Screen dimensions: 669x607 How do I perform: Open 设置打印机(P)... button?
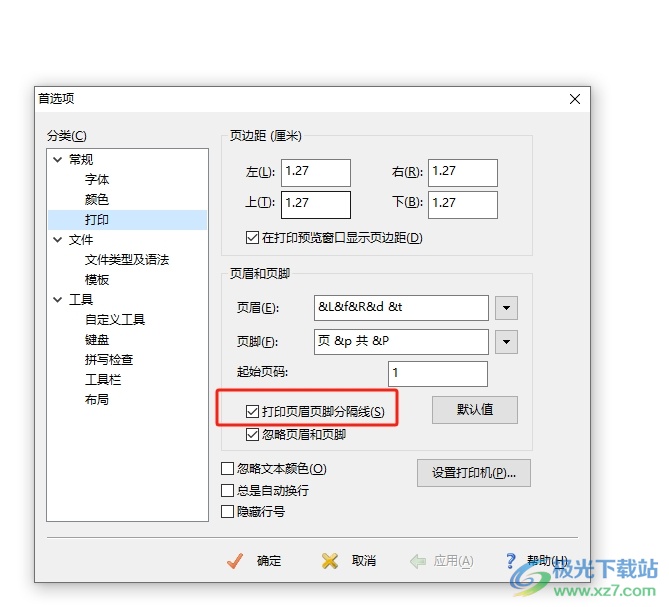474,473
